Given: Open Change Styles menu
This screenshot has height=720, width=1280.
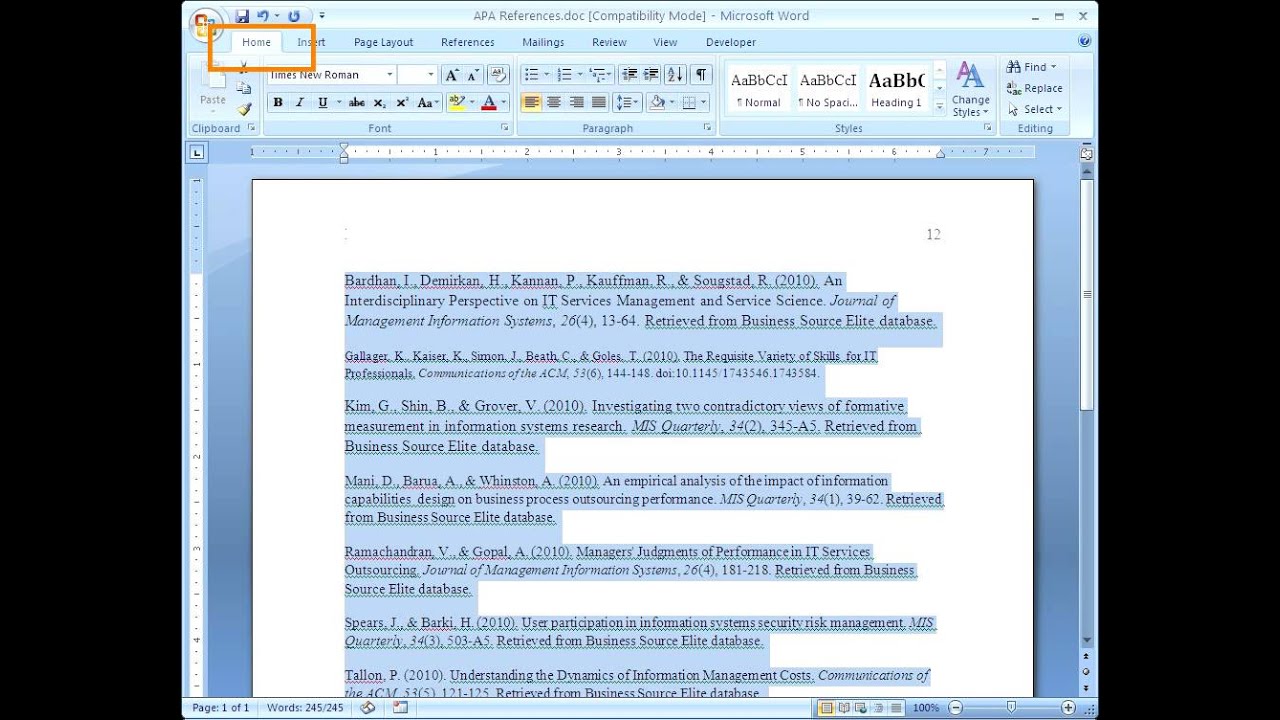Looking at the screenshot, I should (x=970, y=88).
